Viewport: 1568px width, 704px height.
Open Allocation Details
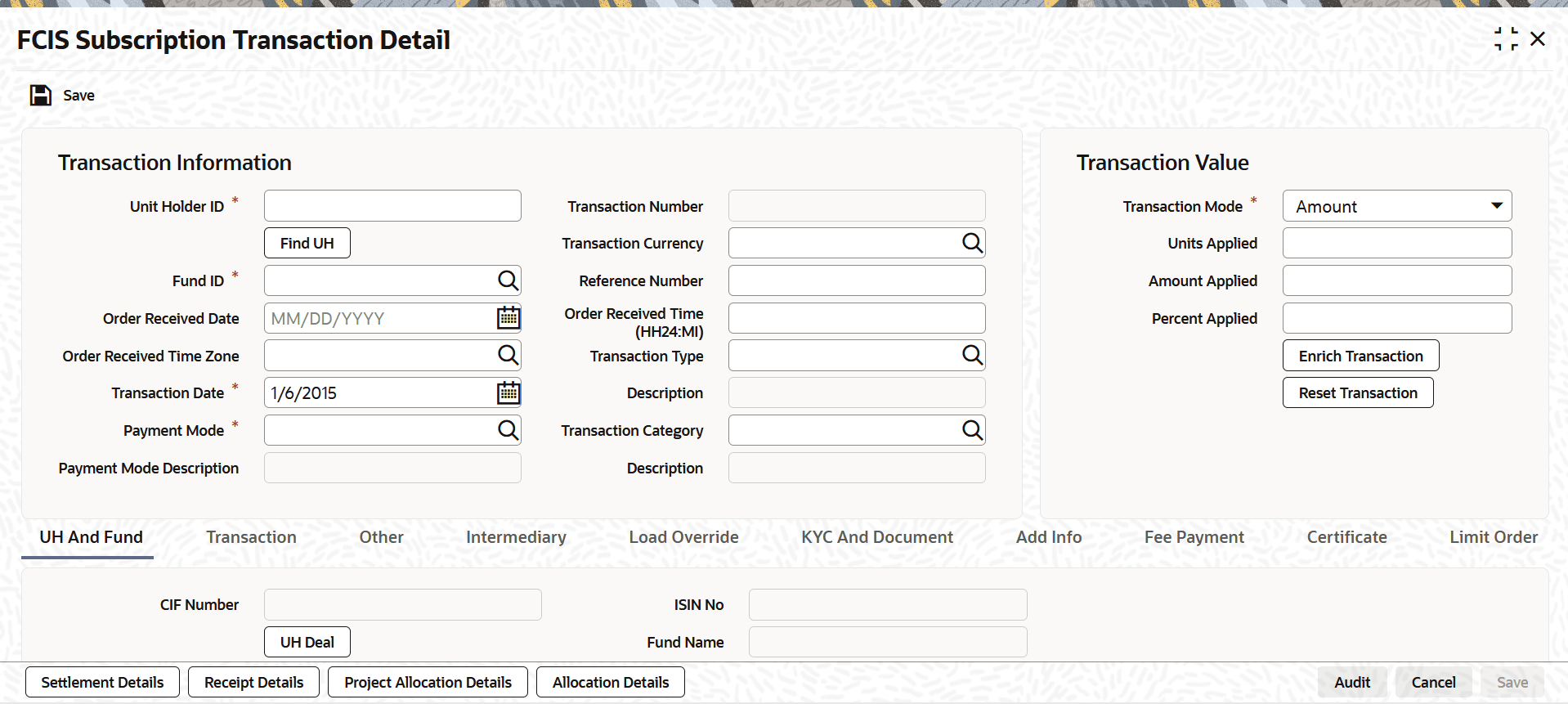click(611, 682)
